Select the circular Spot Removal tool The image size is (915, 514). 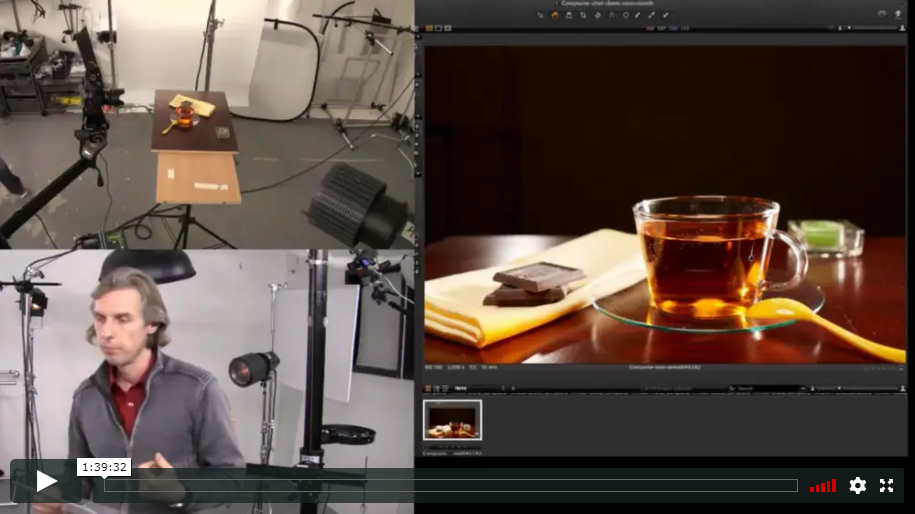click(625, 15)
